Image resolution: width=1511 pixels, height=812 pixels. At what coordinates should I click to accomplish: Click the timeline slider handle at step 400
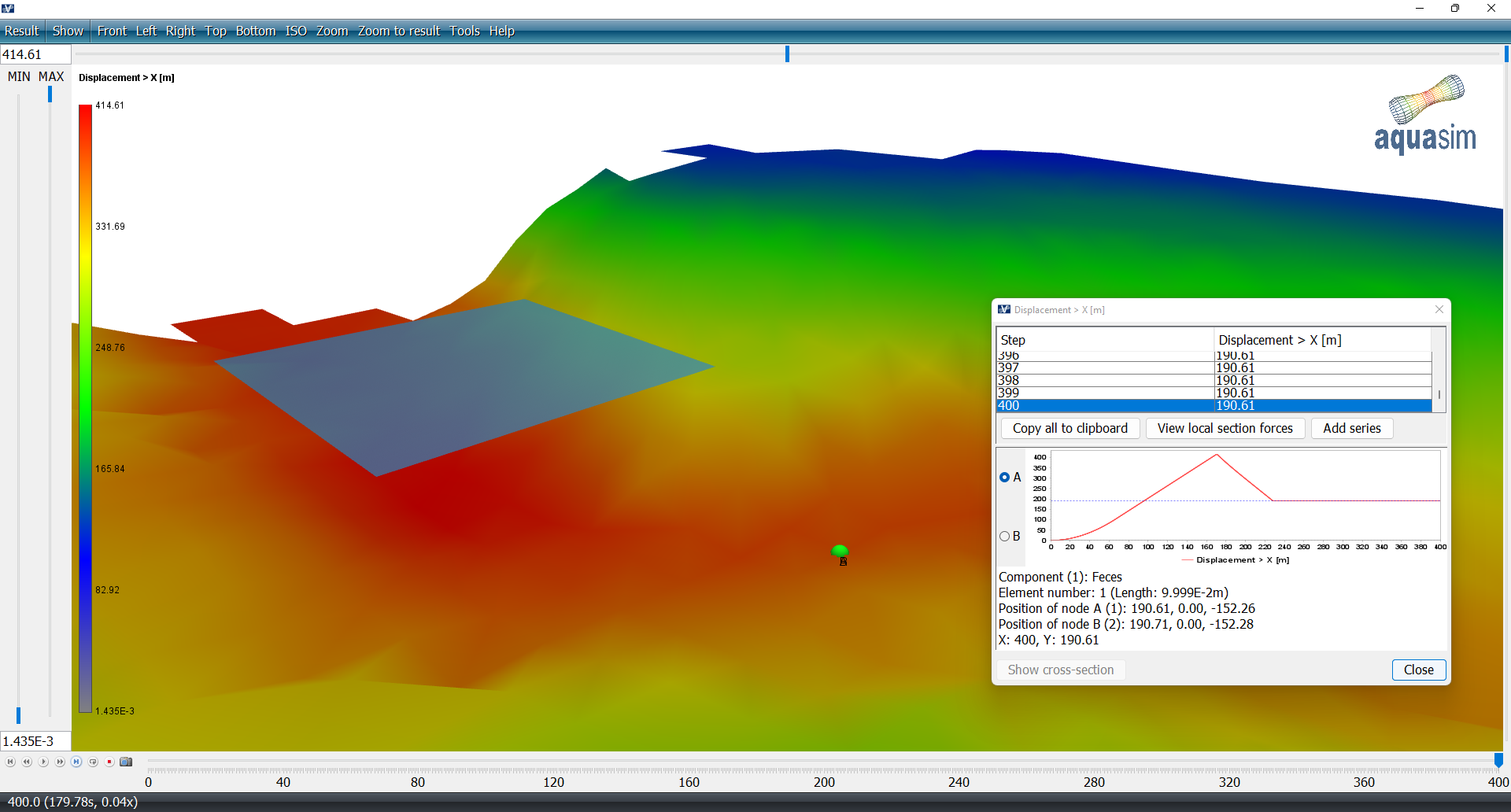click(x=1498, y=760)
